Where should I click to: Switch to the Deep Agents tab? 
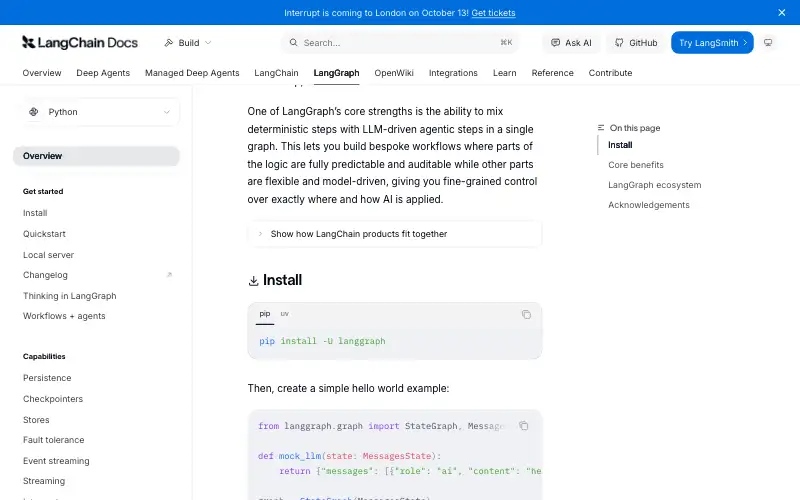(x=103, y=73)
